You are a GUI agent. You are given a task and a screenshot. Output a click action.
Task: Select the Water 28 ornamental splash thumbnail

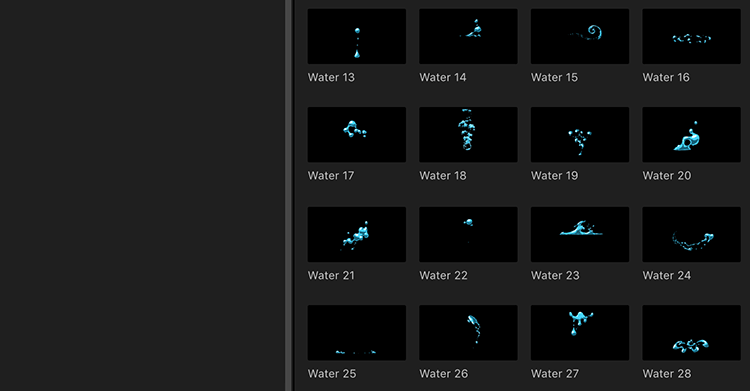coord(692,333)
